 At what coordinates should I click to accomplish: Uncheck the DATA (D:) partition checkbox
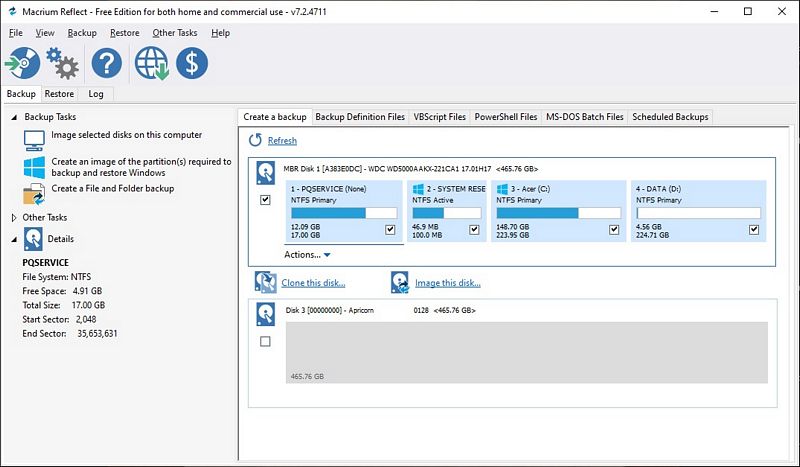tap(754, 230)
